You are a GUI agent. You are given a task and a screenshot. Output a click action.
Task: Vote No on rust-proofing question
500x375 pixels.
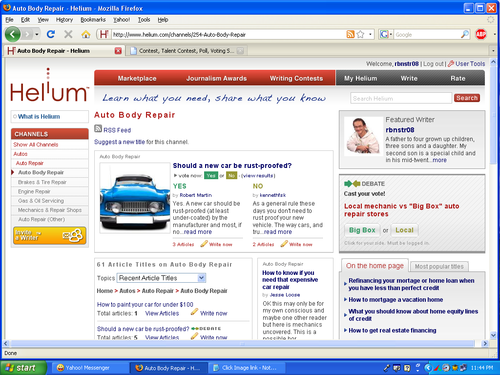[232, 176]
